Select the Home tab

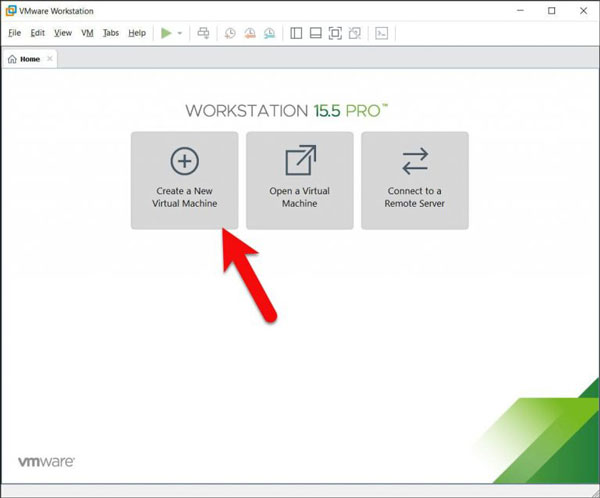pyautogui.click(x=24, y=59)
